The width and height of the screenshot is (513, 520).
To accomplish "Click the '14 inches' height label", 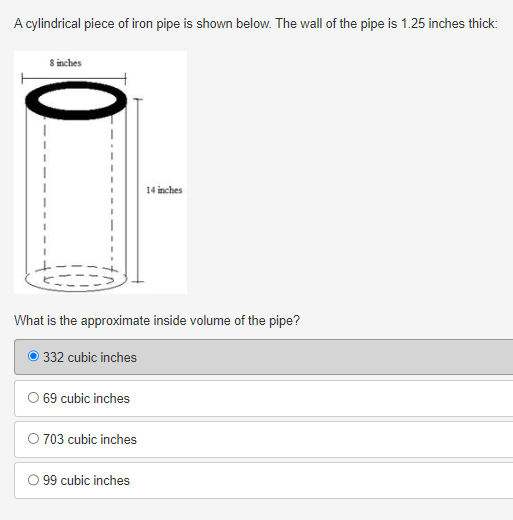I will tap(164, 190).
